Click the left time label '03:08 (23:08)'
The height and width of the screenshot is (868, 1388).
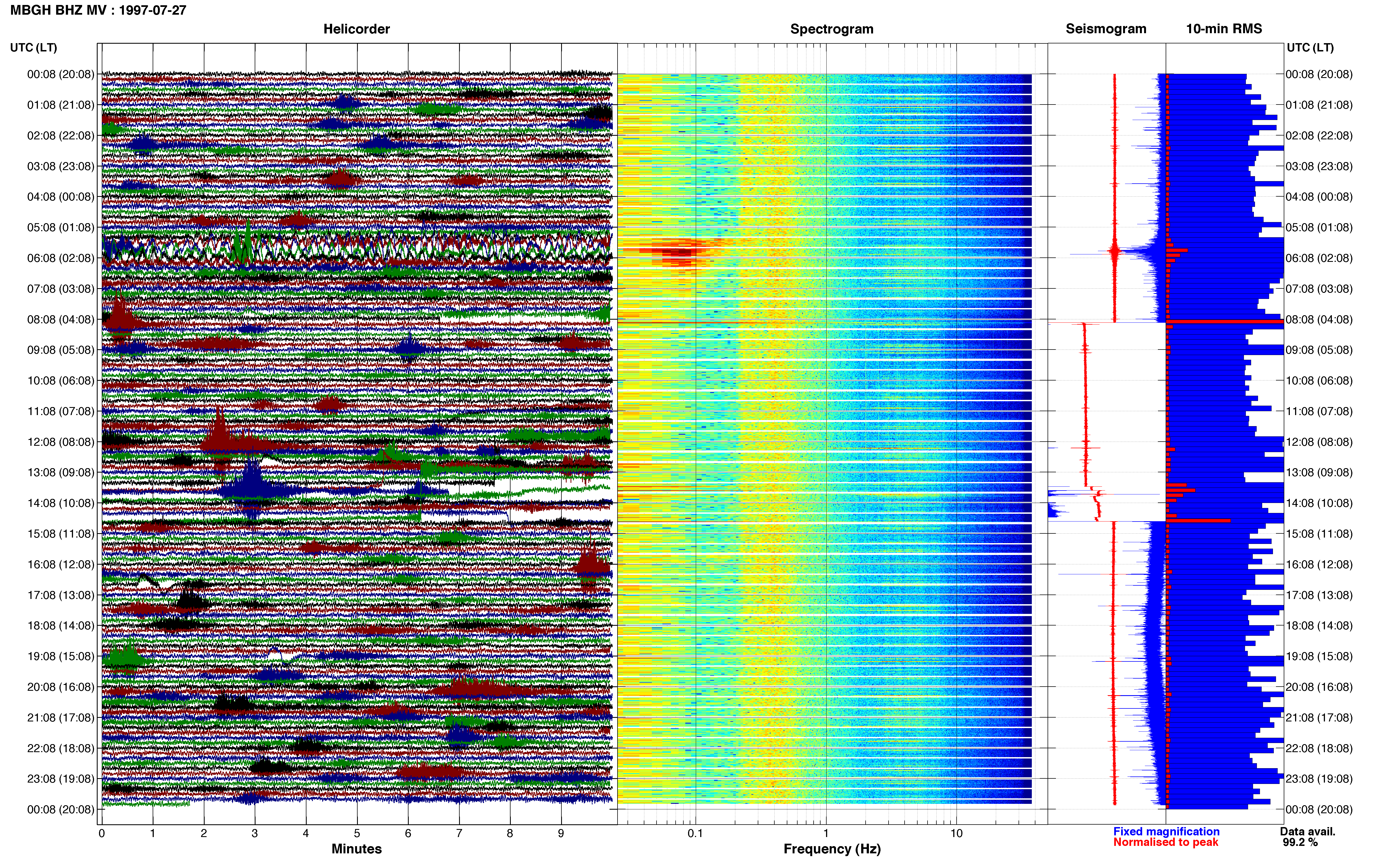60,166
